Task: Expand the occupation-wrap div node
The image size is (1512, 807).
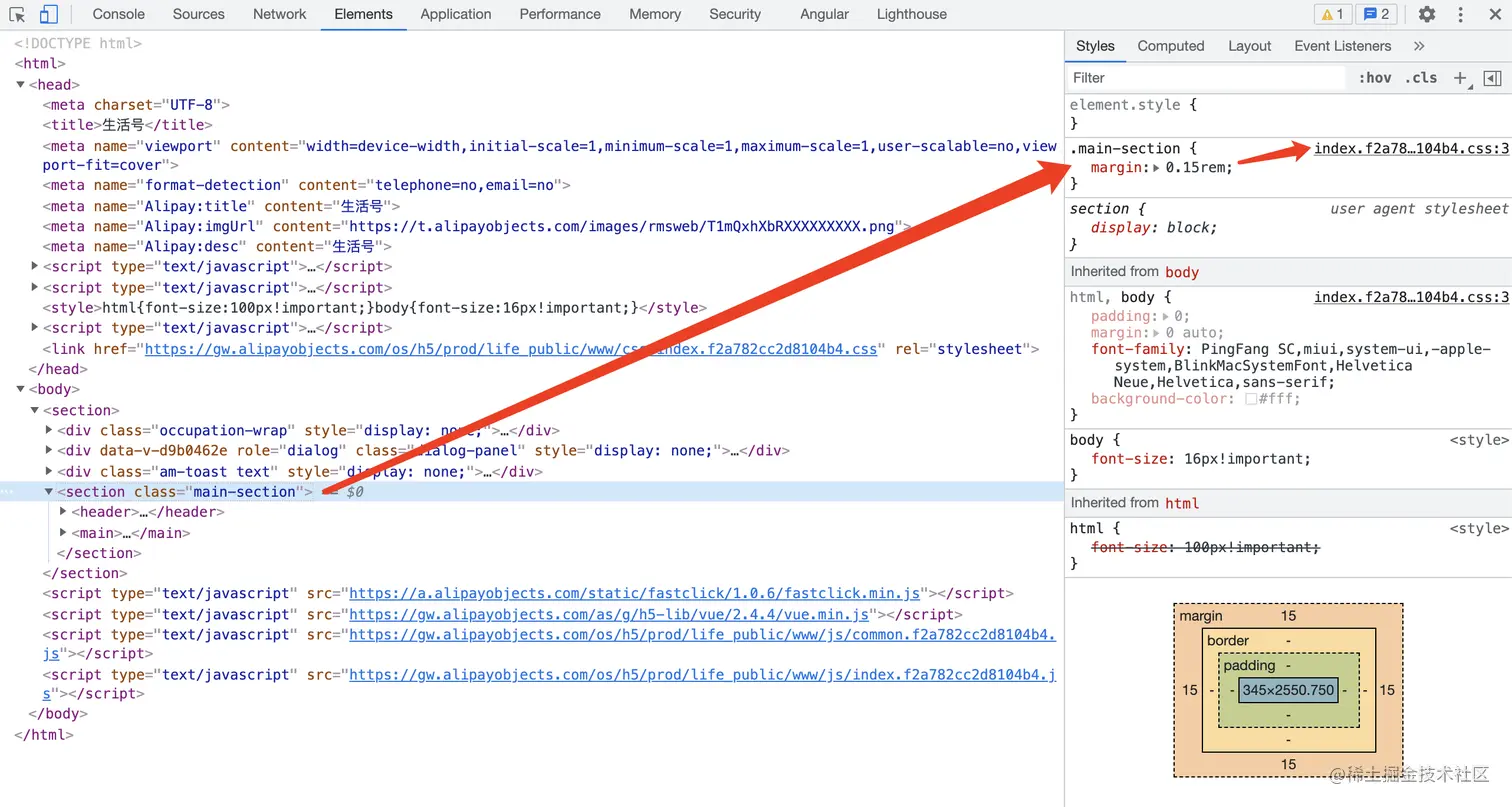Action: pos(49,431)
